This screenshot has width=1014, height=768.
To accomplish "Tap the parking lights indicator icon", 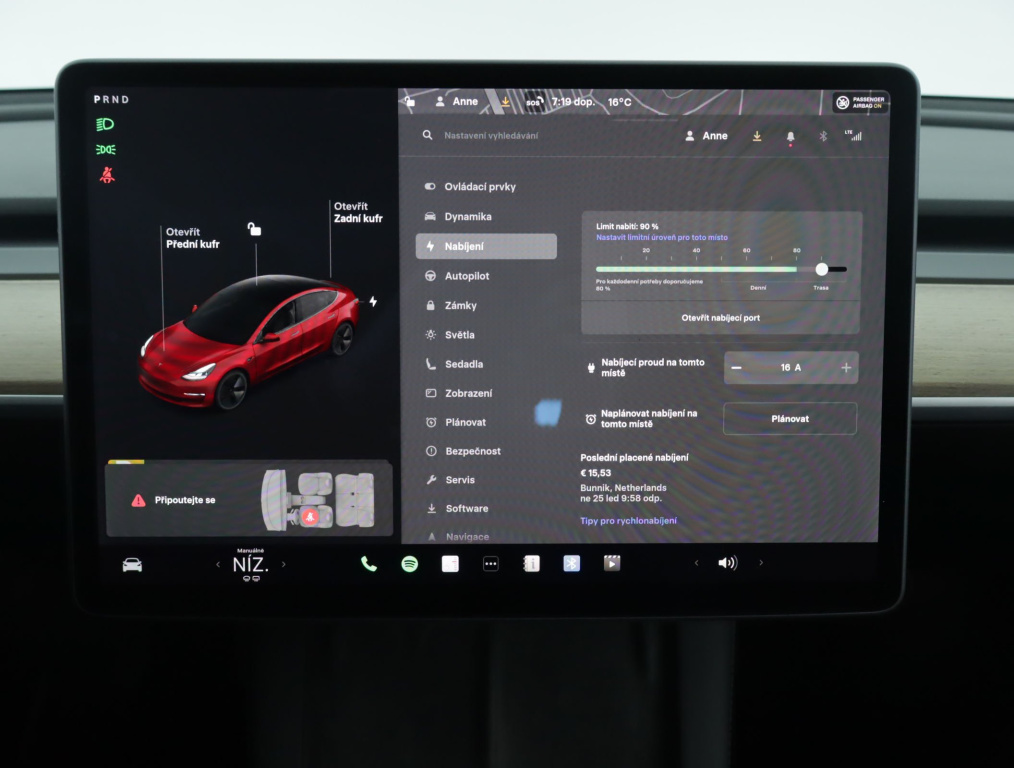I will click(x=106, y=149).
